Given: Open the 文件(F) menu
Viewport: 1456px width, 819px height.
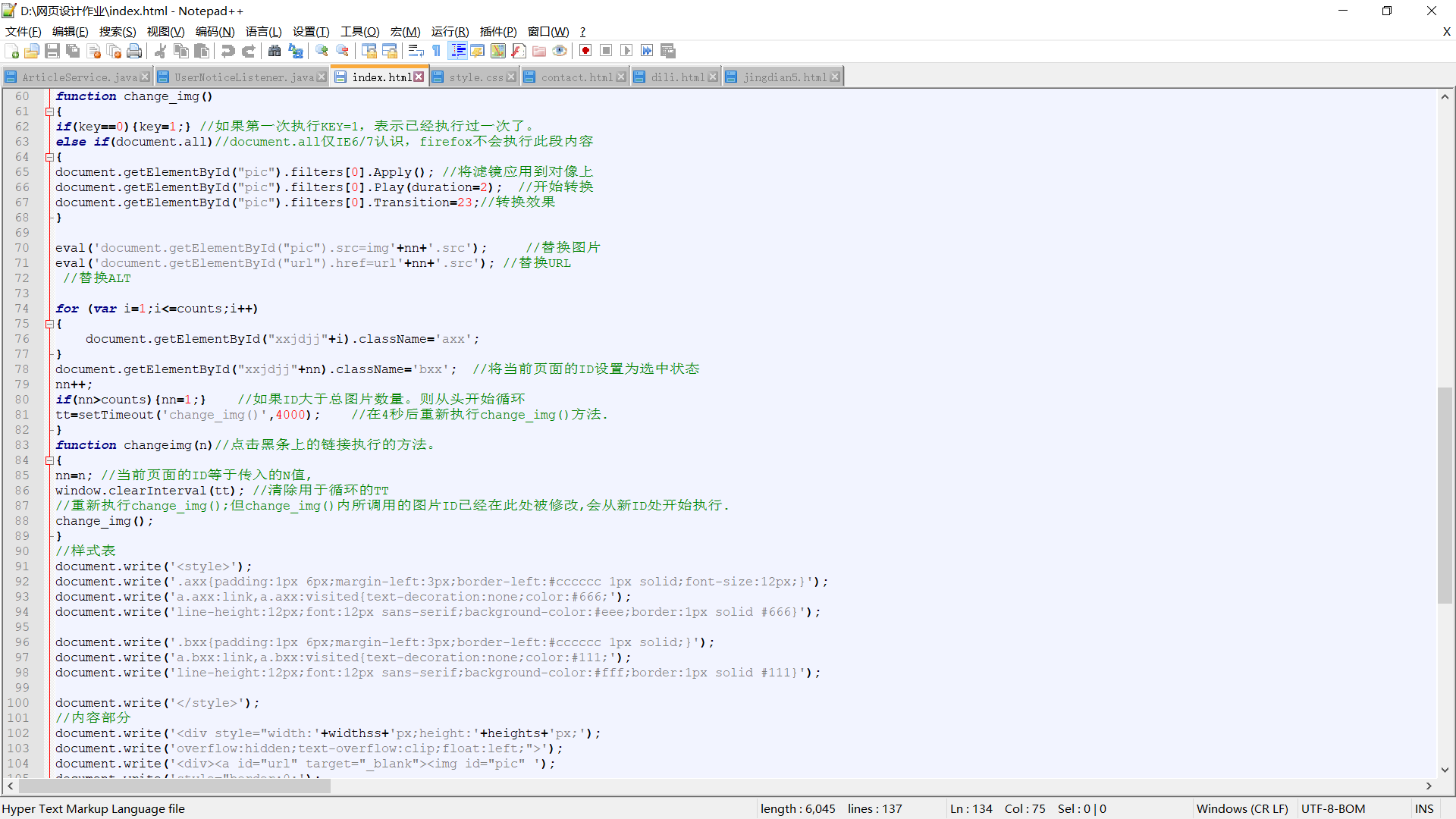Looking at the screenshot, I should pyautogui.click(x=24, y=32).
